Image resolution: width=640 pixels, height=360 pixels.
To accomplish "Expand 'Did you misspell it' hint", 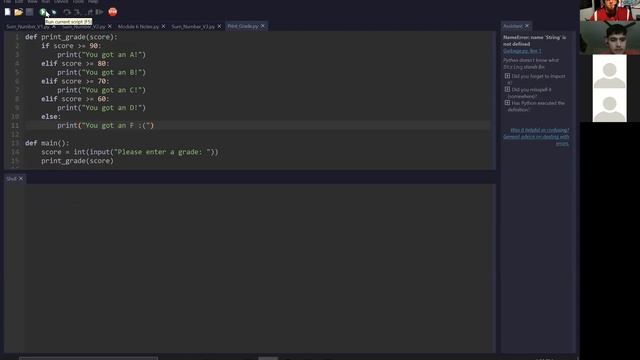I will click(x=507, y=89).
